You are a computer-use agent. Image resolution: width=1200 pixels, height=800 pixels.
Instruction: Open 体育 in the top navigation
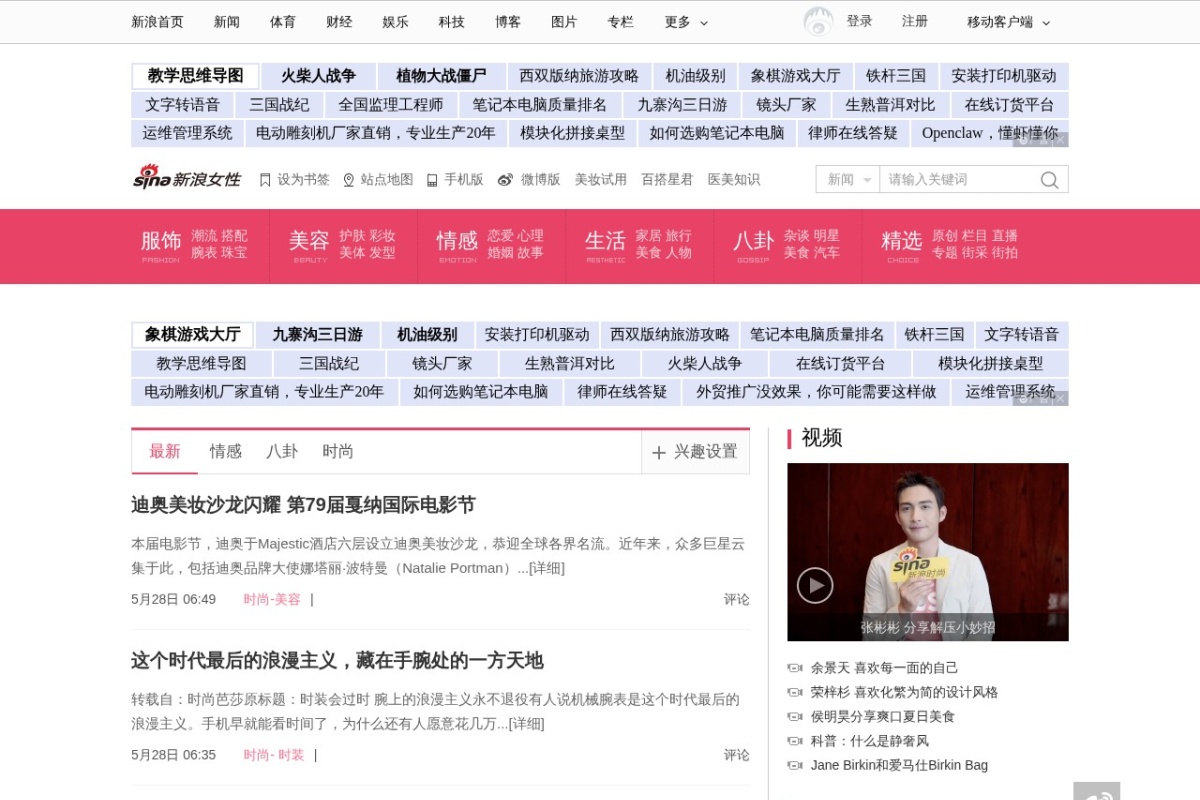tap(283, 22)
